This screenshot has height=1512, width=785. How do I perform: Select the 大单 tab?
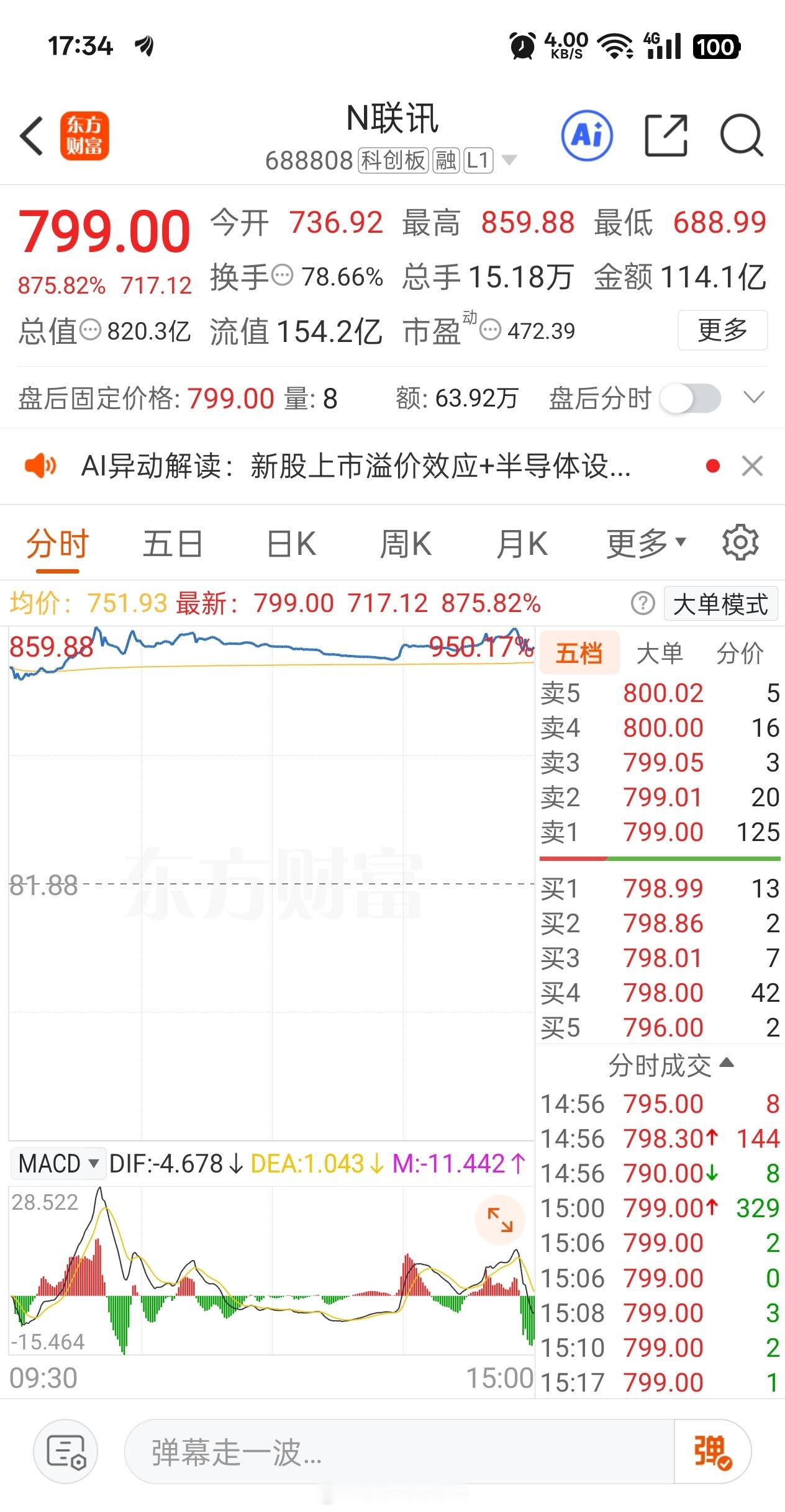coord(660,653)
